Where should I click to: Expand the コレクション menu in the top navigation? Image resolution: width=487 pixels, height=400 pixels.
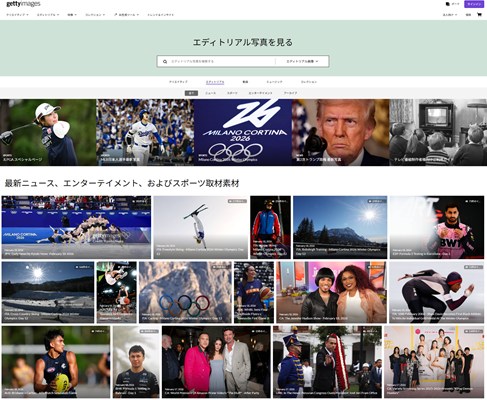click(95, 15)
